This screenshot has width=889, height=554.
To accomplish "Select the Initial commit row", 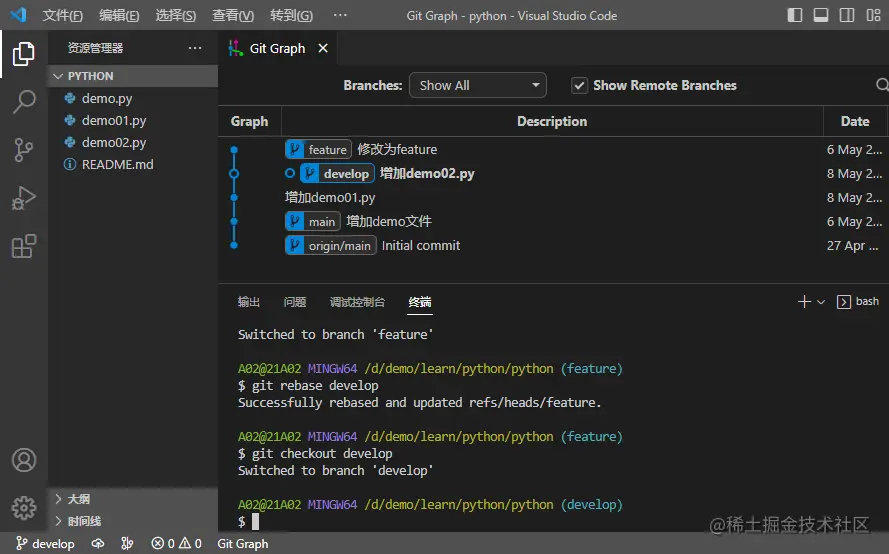I will pyautogui.click(x=553, y=246).
